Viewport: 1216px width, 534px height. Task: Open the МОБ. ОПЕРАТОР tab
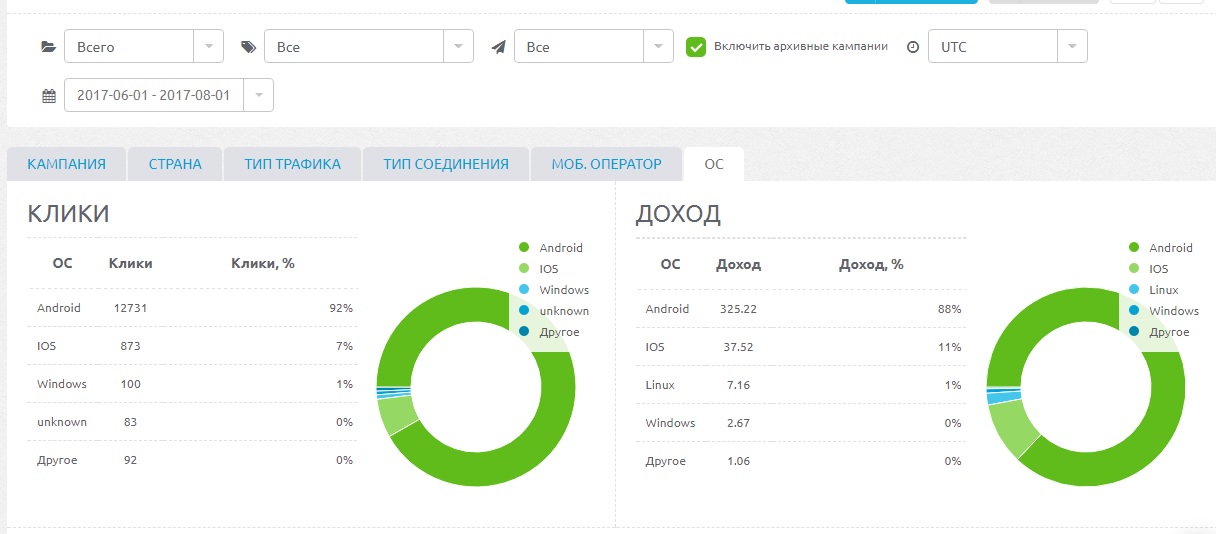coord(606,164)
